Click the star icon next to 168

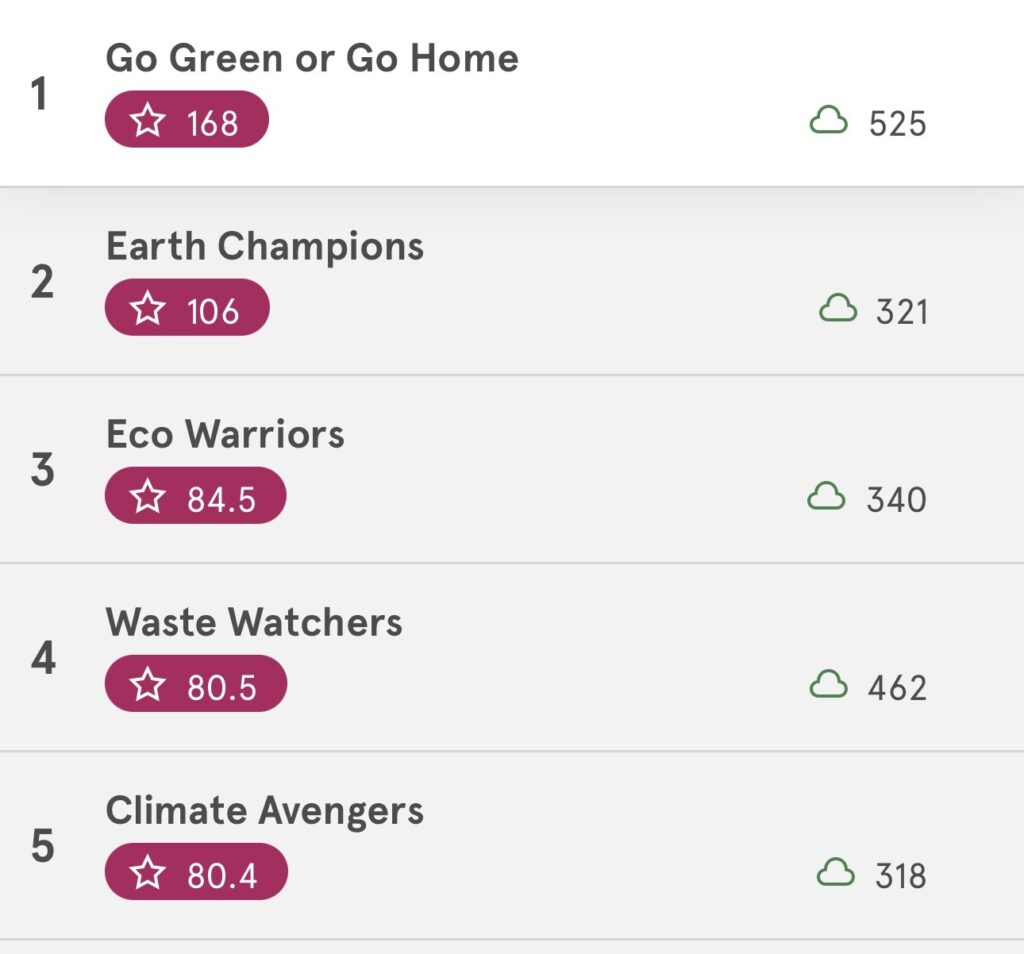point(149,121)
